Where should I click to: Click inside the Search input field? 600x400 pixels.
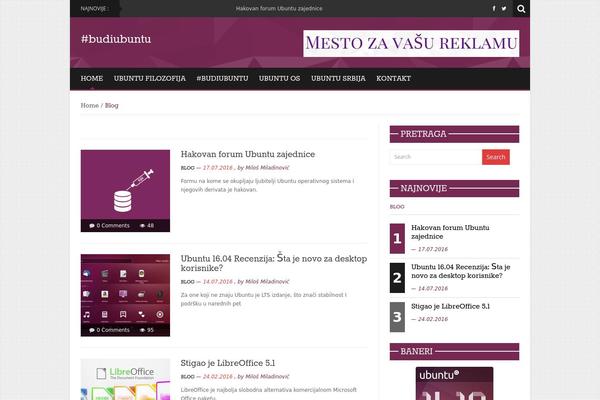click(436, 157)
